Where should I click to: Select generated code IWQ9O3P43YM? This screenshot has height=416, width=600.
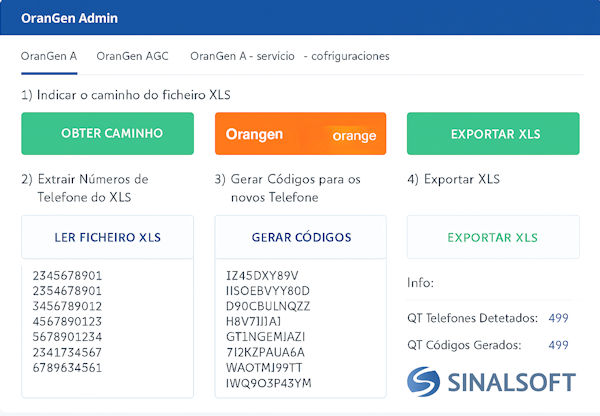[269, 383]
